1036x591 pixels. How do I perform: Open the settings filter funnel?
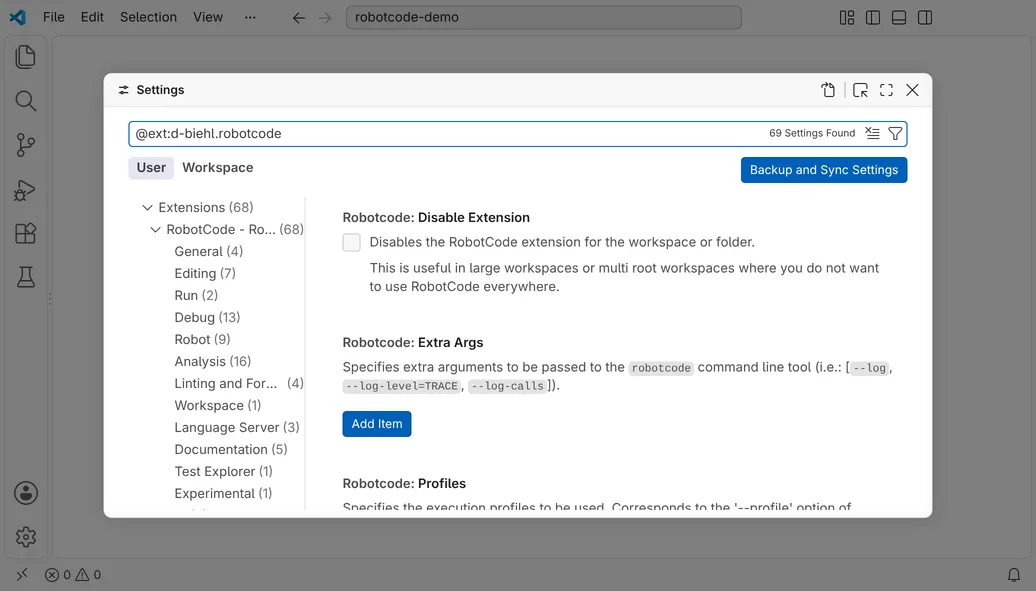pos(895,134)
